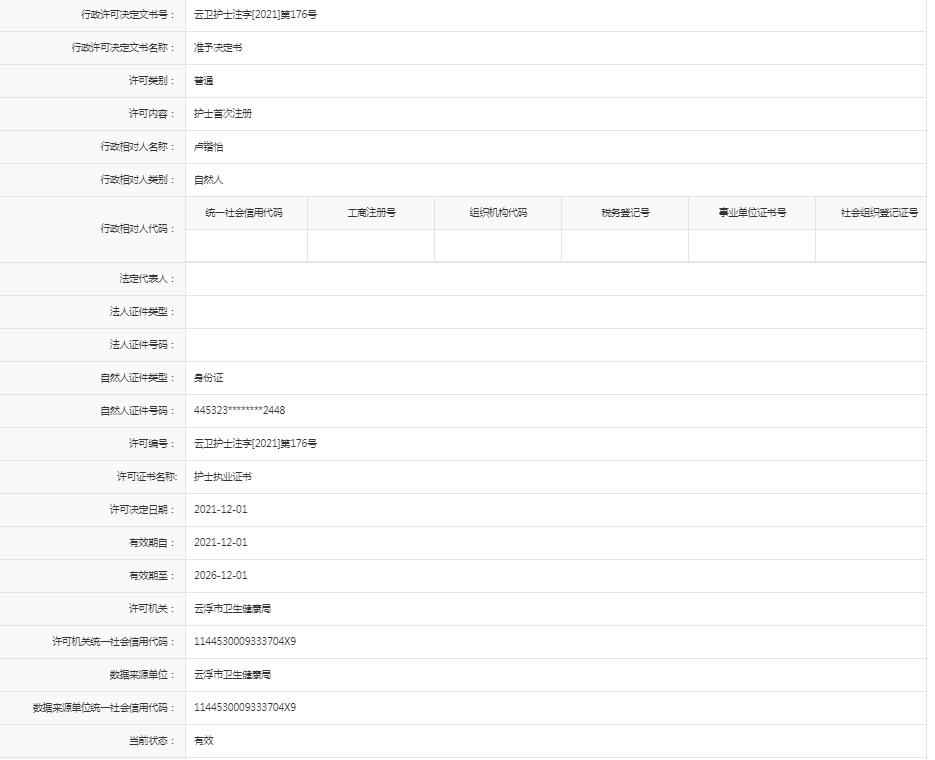Click the 工商注册号 column header
This screenshot has width=935, height=760.
371,211
